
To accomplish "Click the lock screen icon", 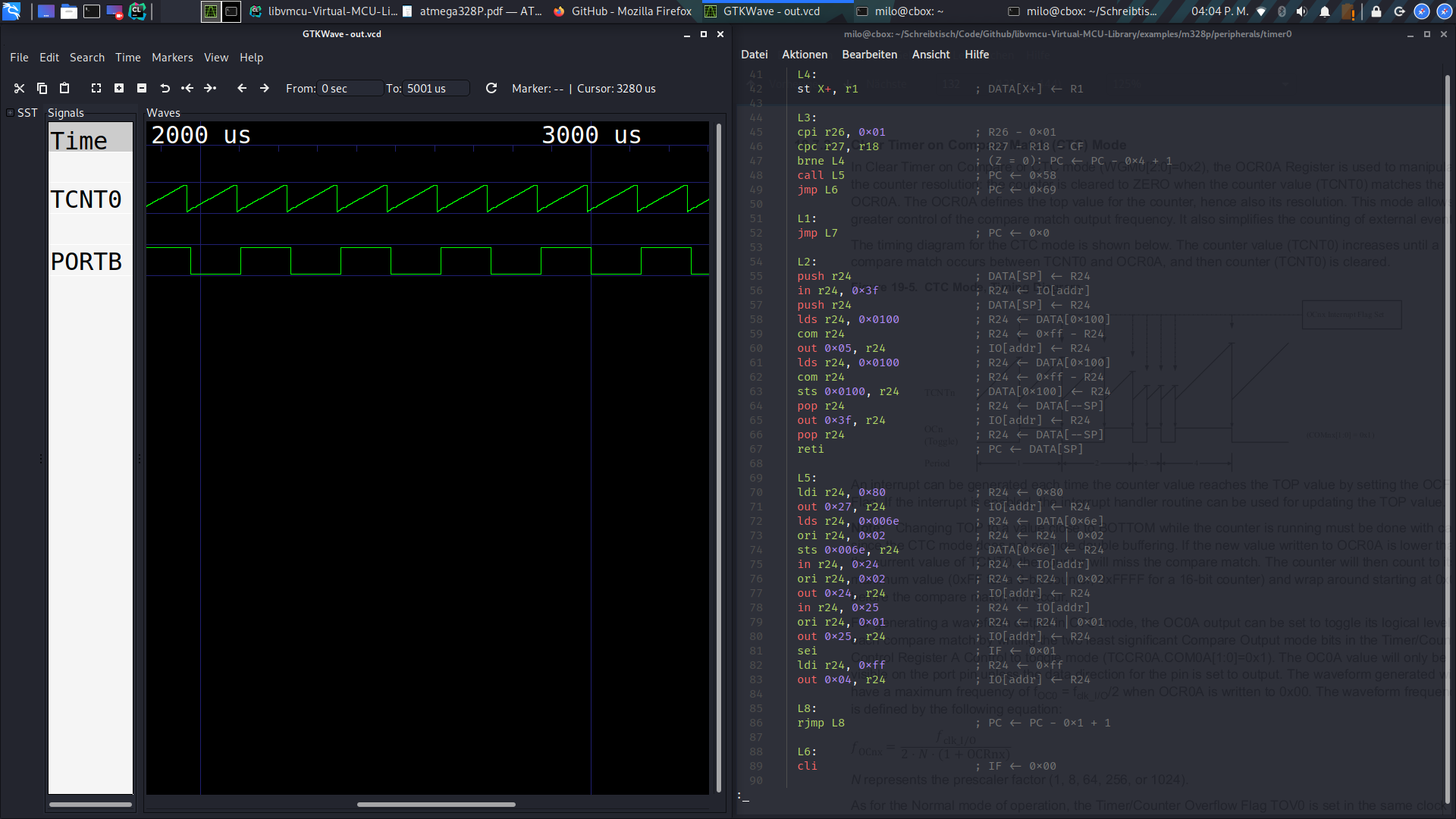I will pos(1376,11).
